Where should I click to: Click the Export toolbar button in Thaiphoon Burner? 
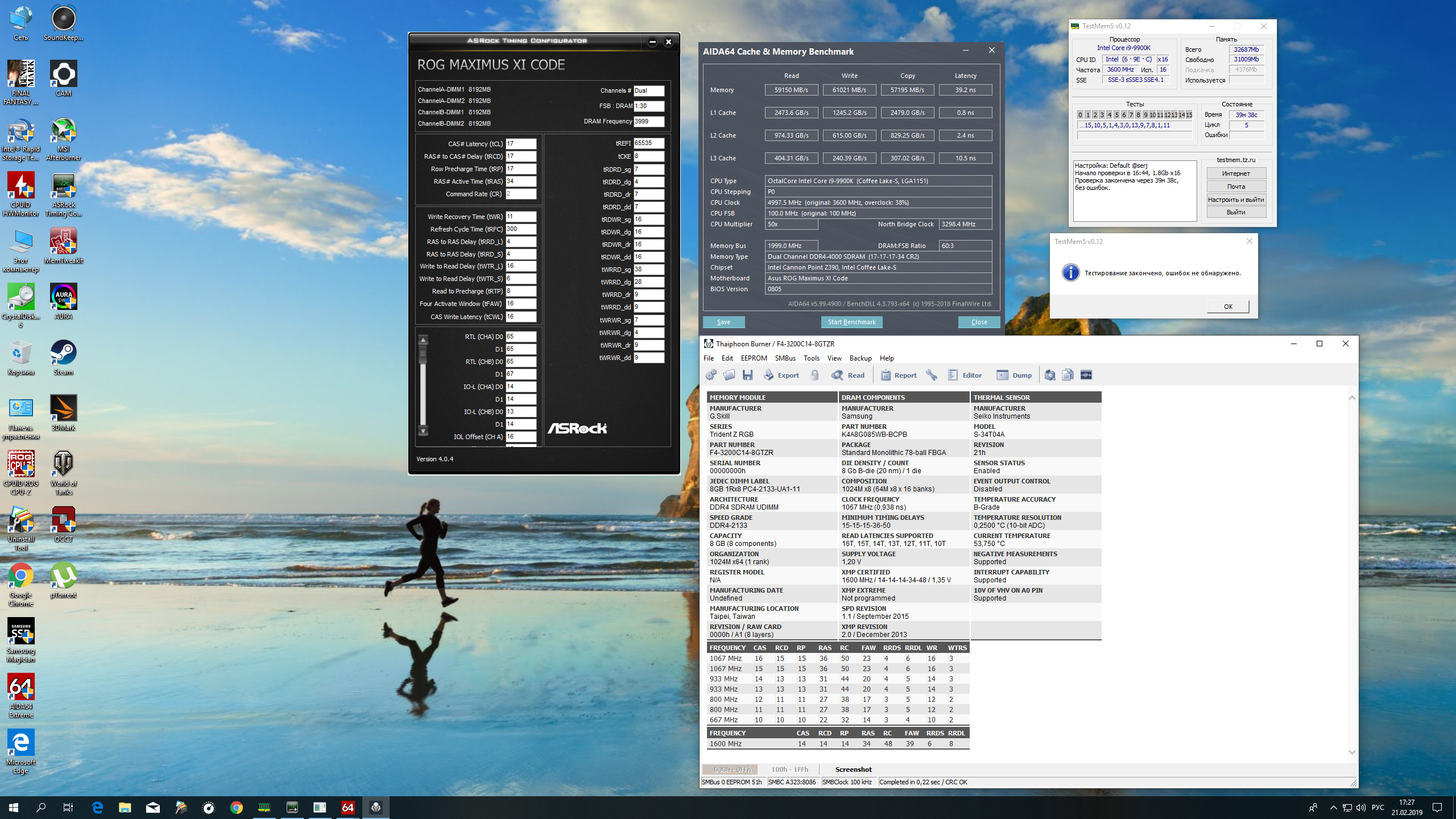(781, 375)
